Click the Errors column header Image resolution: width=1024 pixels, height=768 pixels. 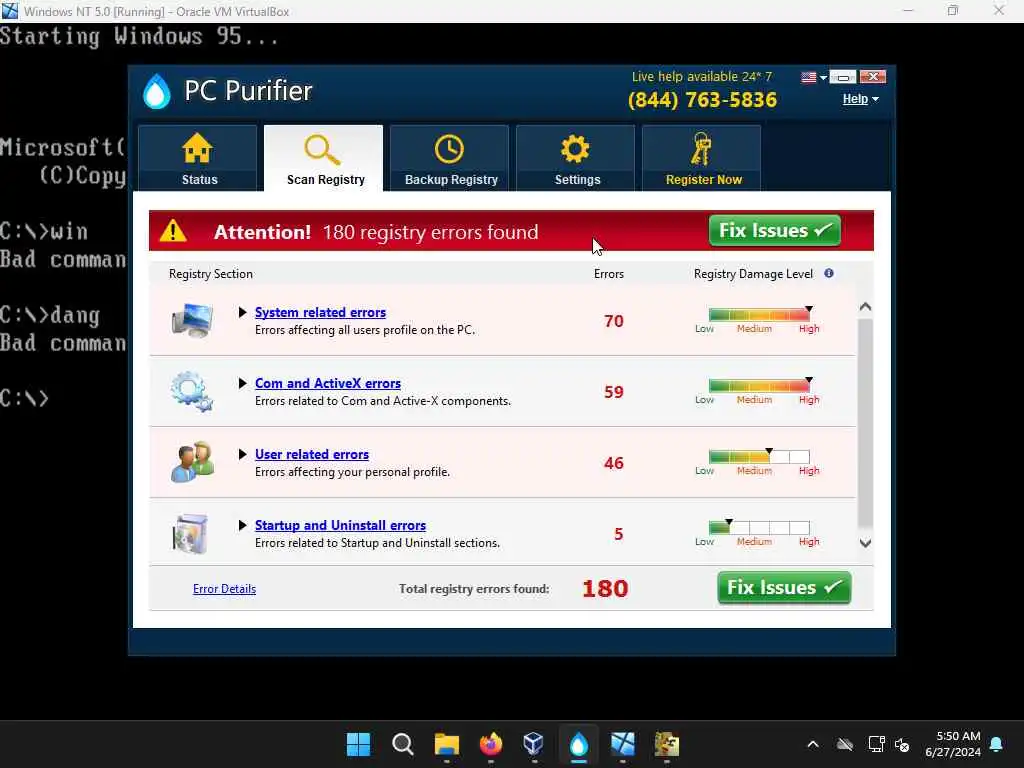[x=609, y=274]
